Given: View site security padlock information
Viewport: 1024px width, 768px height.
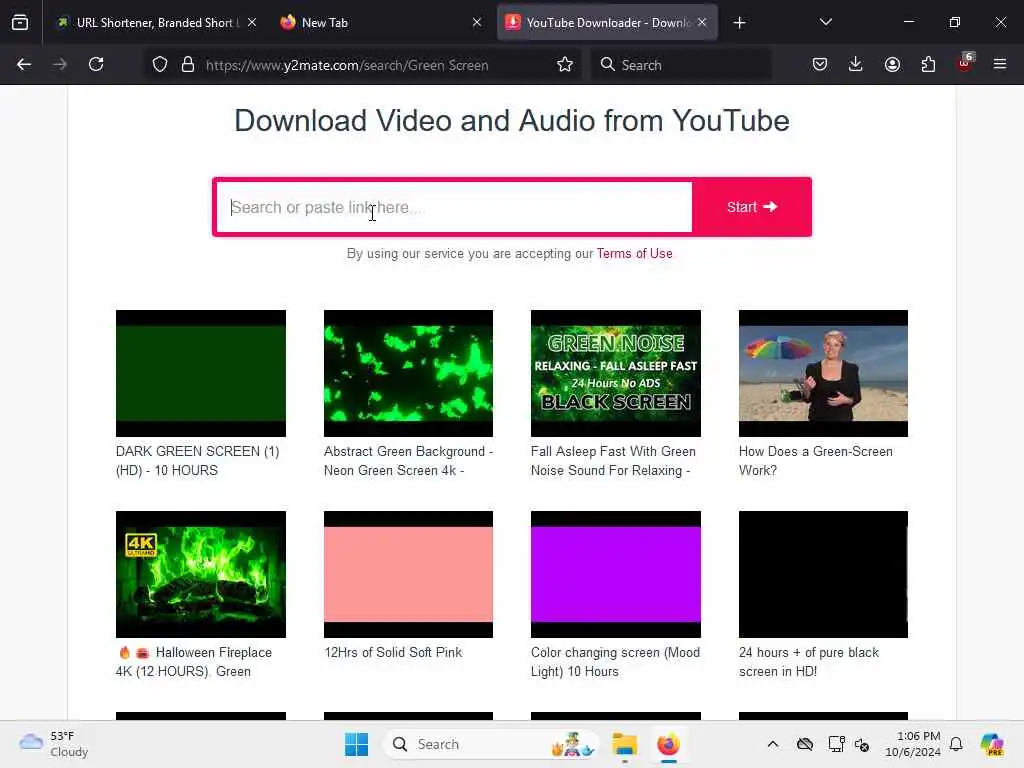Looking at the screenshot, I should coord(188,64).
